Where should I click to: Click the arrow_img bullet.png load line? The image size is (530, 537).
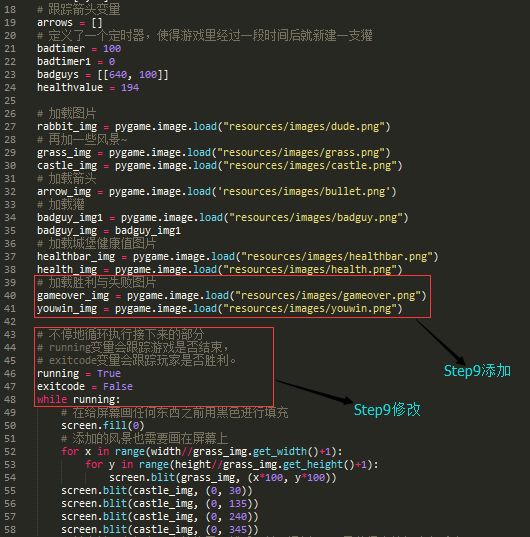pos(216,191)
